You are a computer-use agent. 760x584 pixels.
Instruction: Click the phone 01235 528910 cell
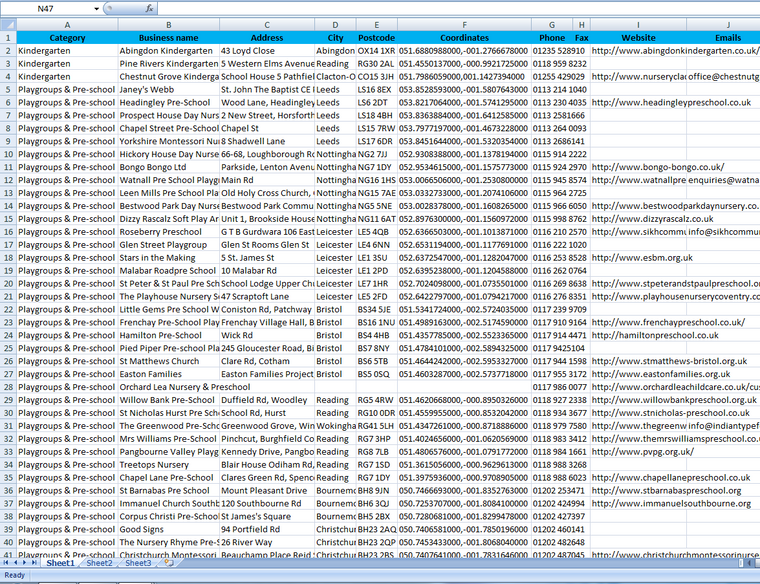tap(559, 51)
